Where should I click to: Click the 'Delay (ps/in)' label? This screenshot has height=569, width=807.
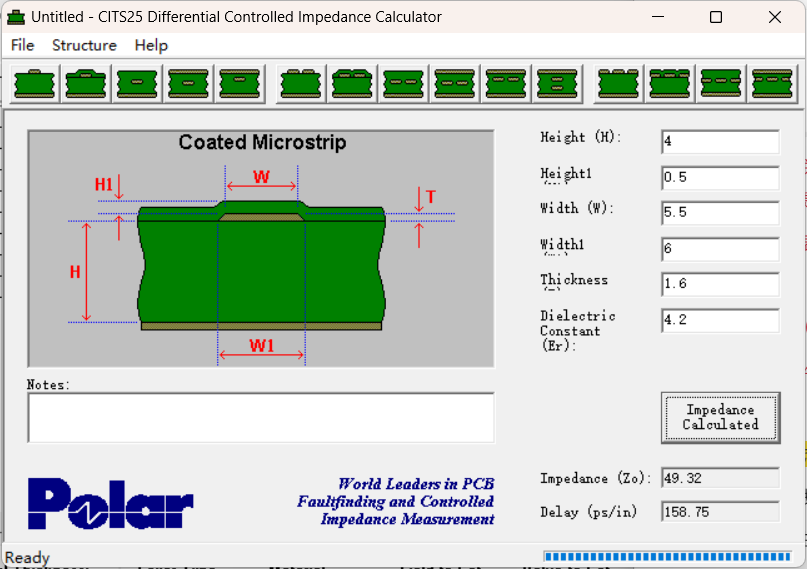(588, 512)
